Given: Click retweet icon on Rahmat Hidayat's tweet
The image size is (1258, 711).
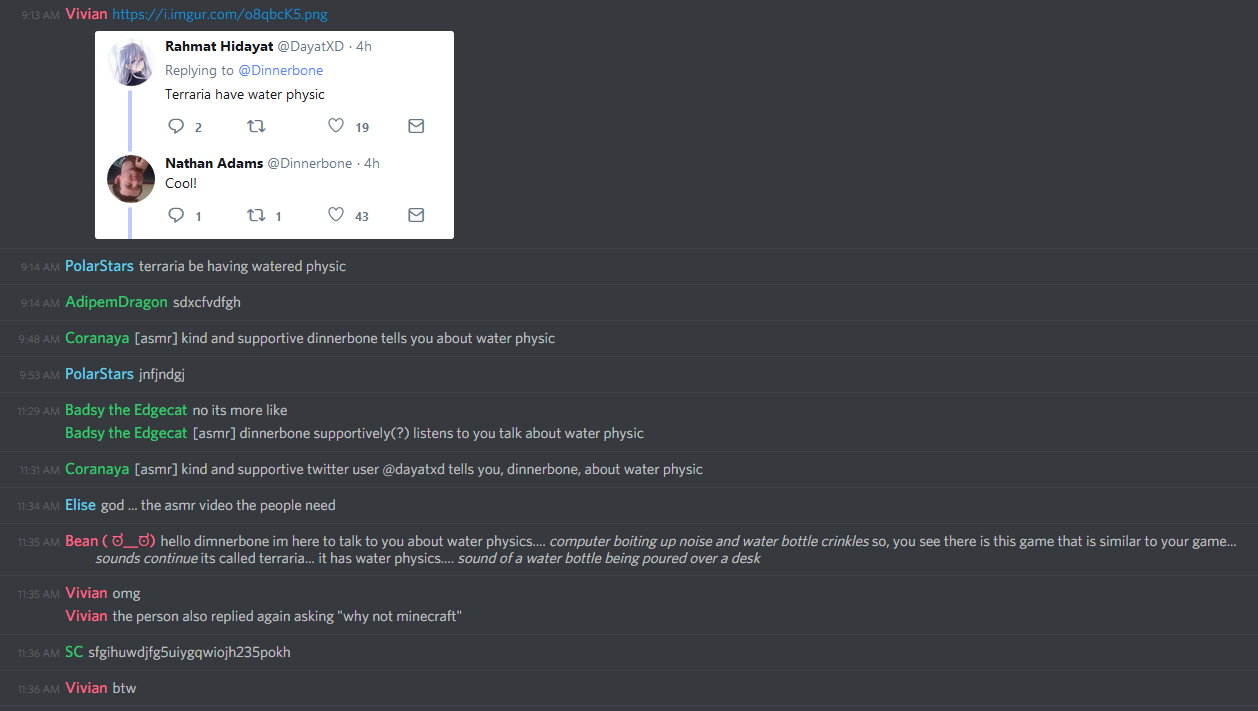Looking at the screenshot, I should click(x=256, y=126).
